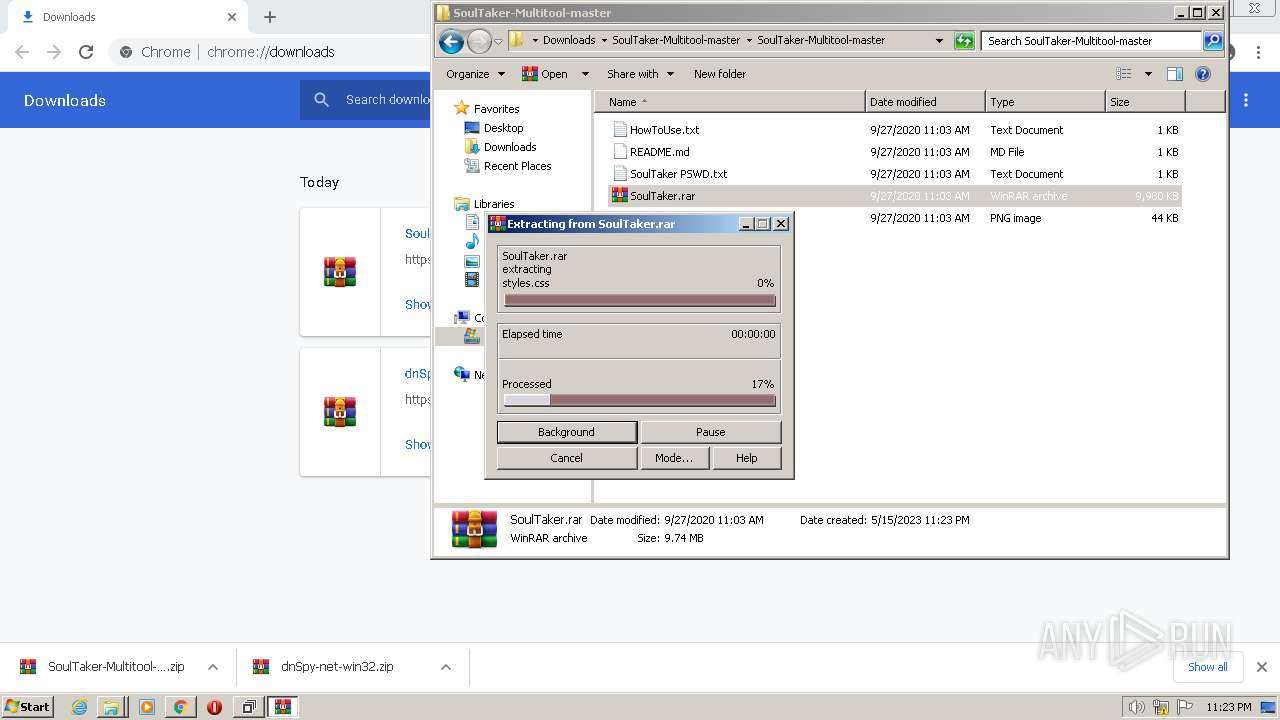Click the README.md file icon
1280x720 pixels.
[620, 152]
